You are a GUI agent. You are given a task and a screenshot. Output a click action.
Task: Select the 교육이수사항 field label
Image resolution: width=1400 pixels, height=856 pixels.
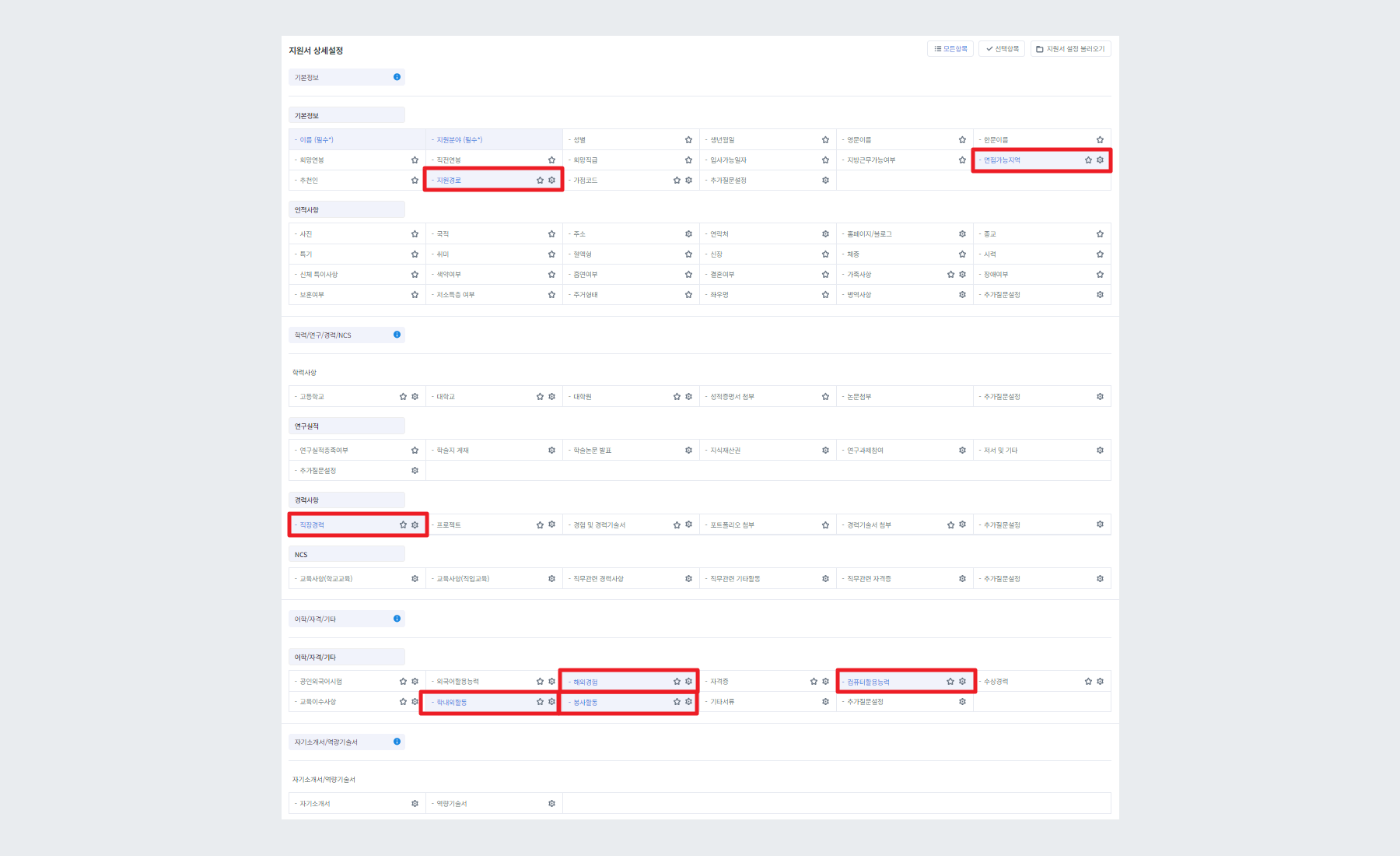pos(318,702)
